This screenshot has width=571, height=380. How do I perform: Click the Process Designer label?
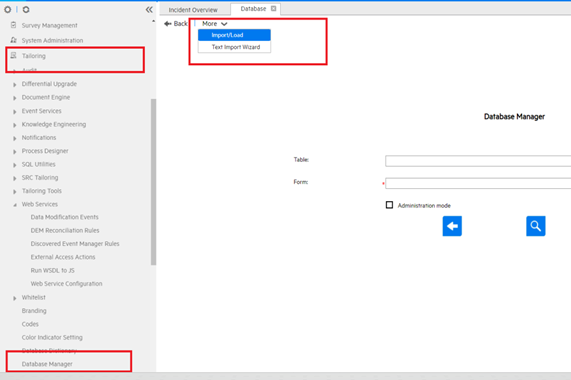(x=45, y=151)
